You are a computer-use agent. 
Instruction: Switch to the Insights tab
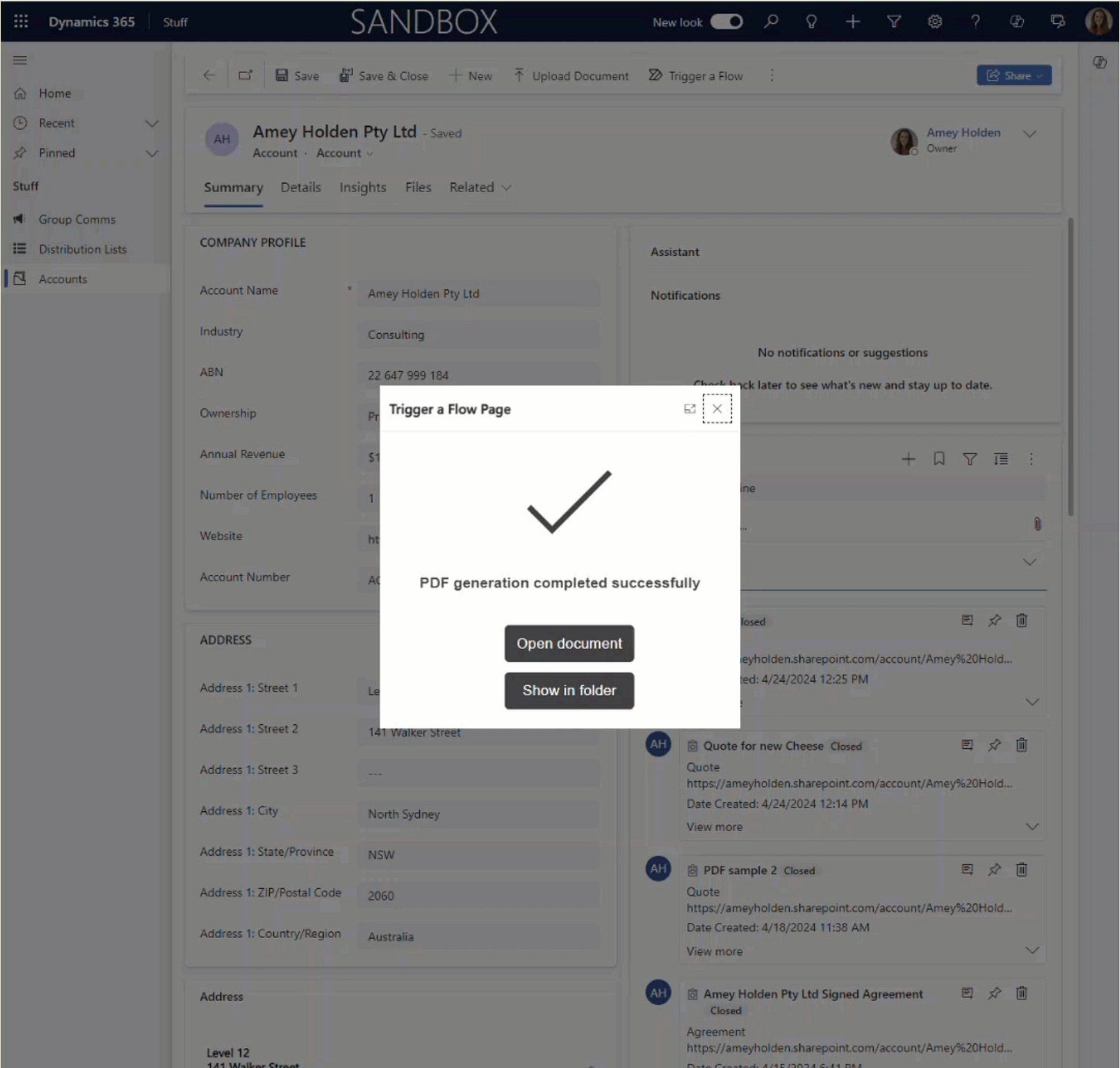[363, 188]
